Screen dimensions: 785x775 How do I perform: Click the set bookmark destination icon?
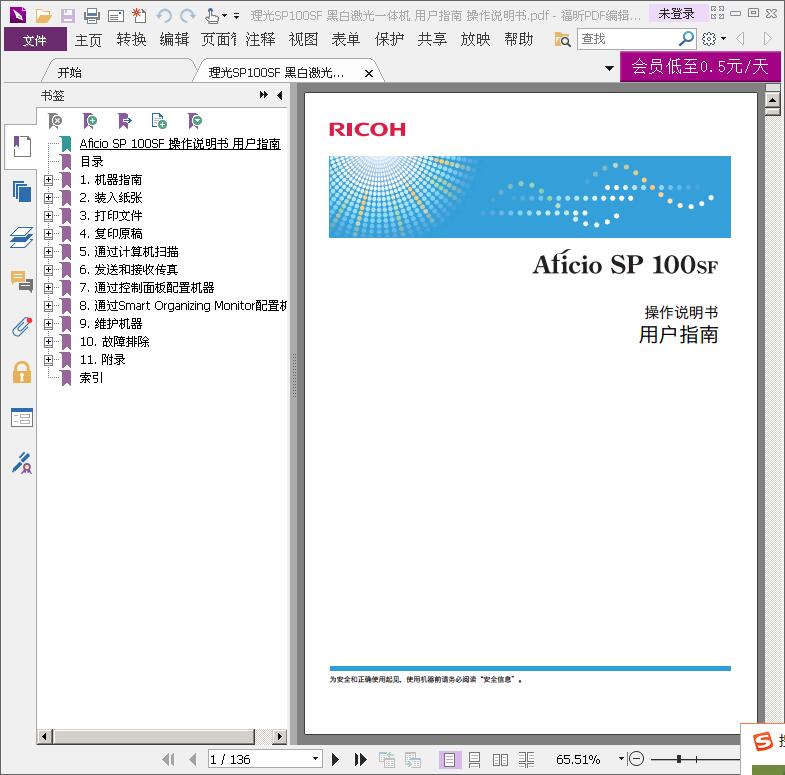pos(124,121)
